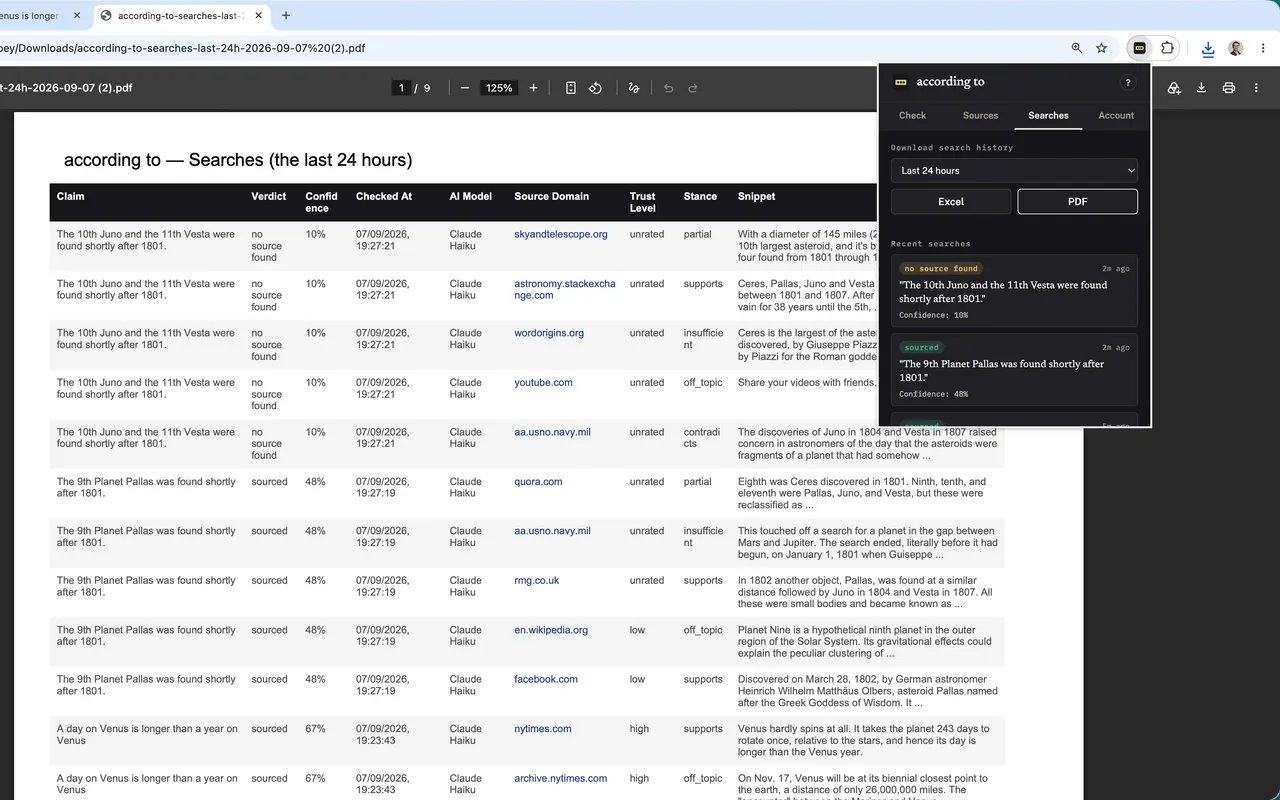Click the PDF page number field
Image resolution: width=1280 pixels, height=800 pixels.
(x=402, y=88)
